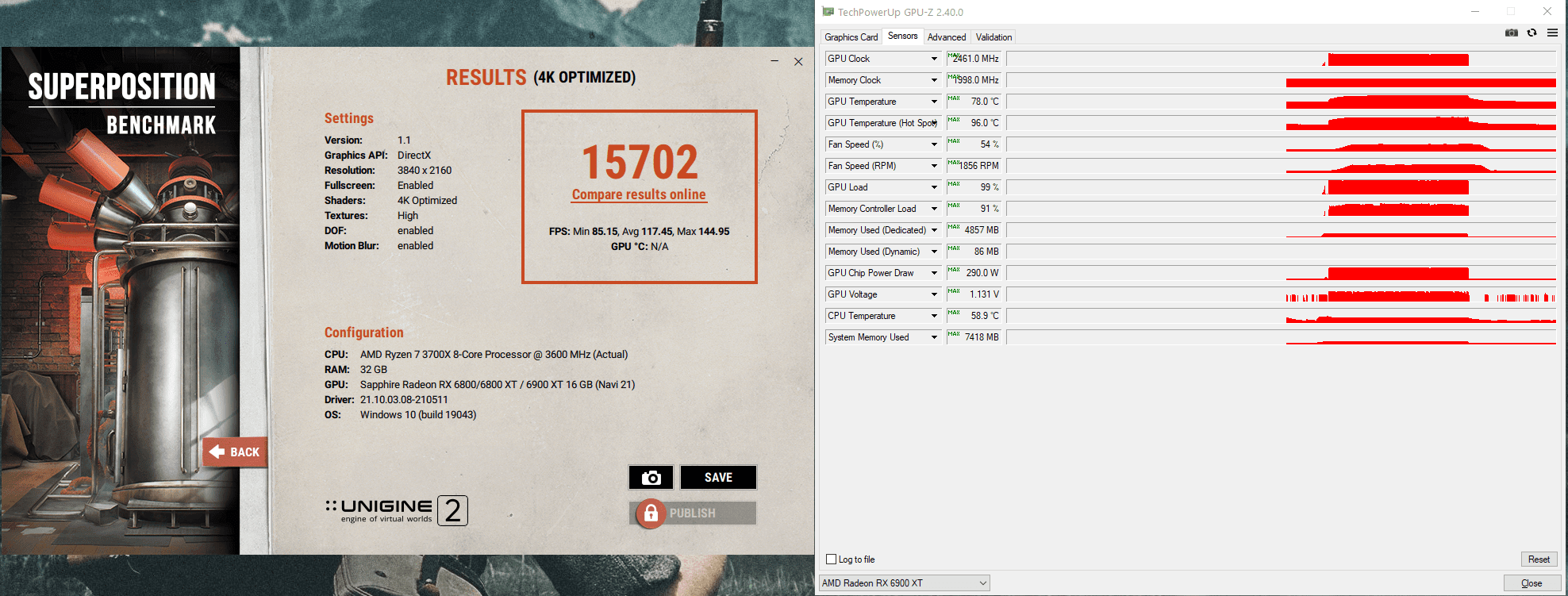
Task: Click the Sapphire Radeon RX 6800 GPU text
Action: tap(498, 385)
